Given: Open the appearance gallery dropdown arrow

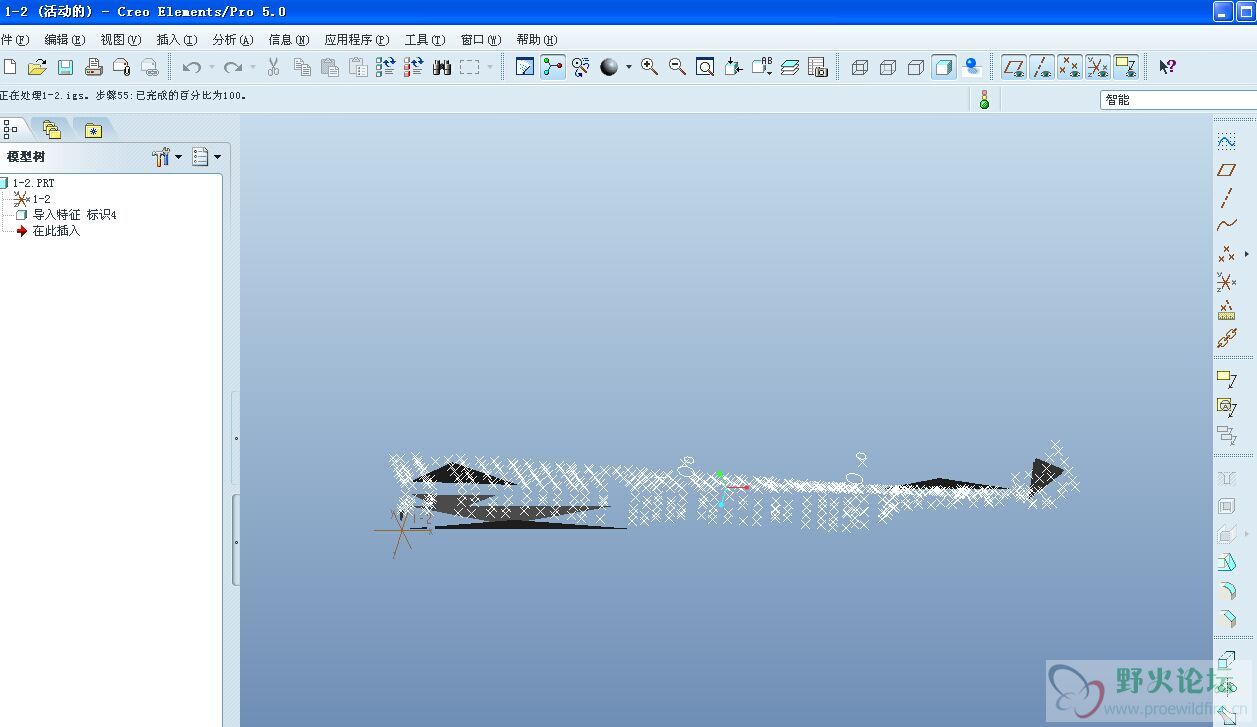Looking at the screenshot, I should [628, 67].
